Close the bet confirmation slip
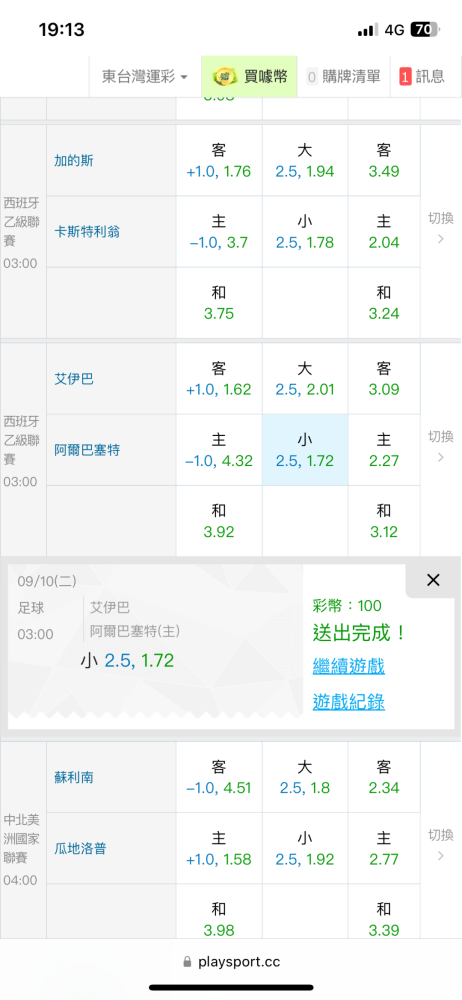 click(433, 580)
